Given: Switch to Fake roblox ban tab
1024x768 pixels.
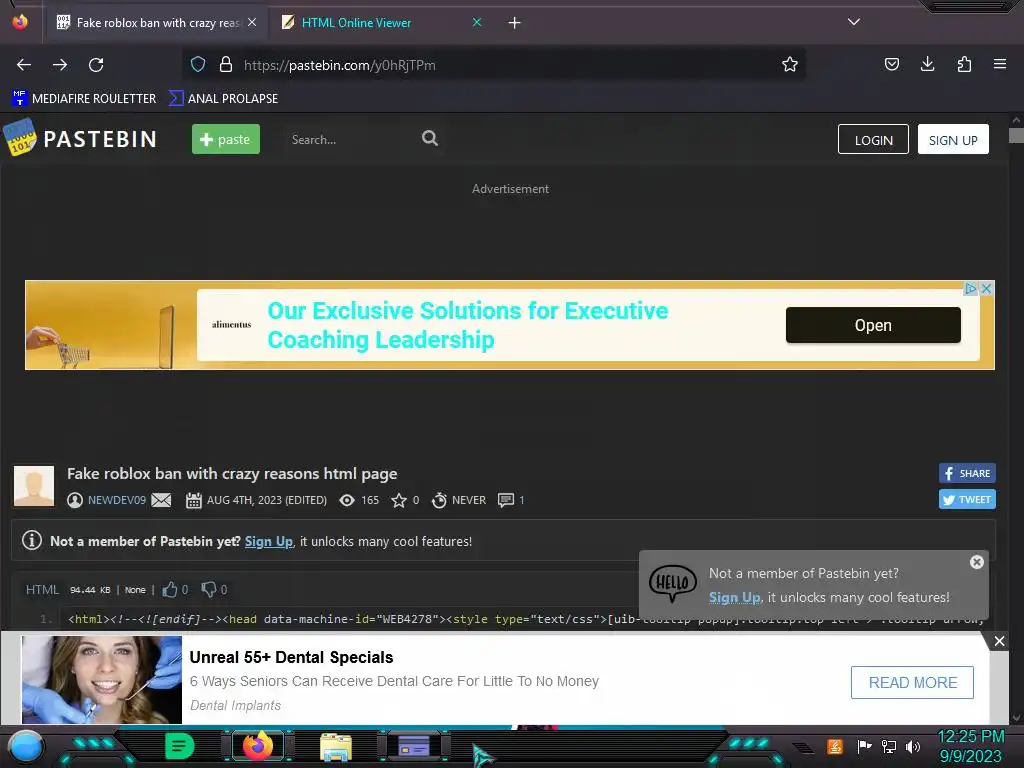Looking at the screenshot, I should coord(157,23).
